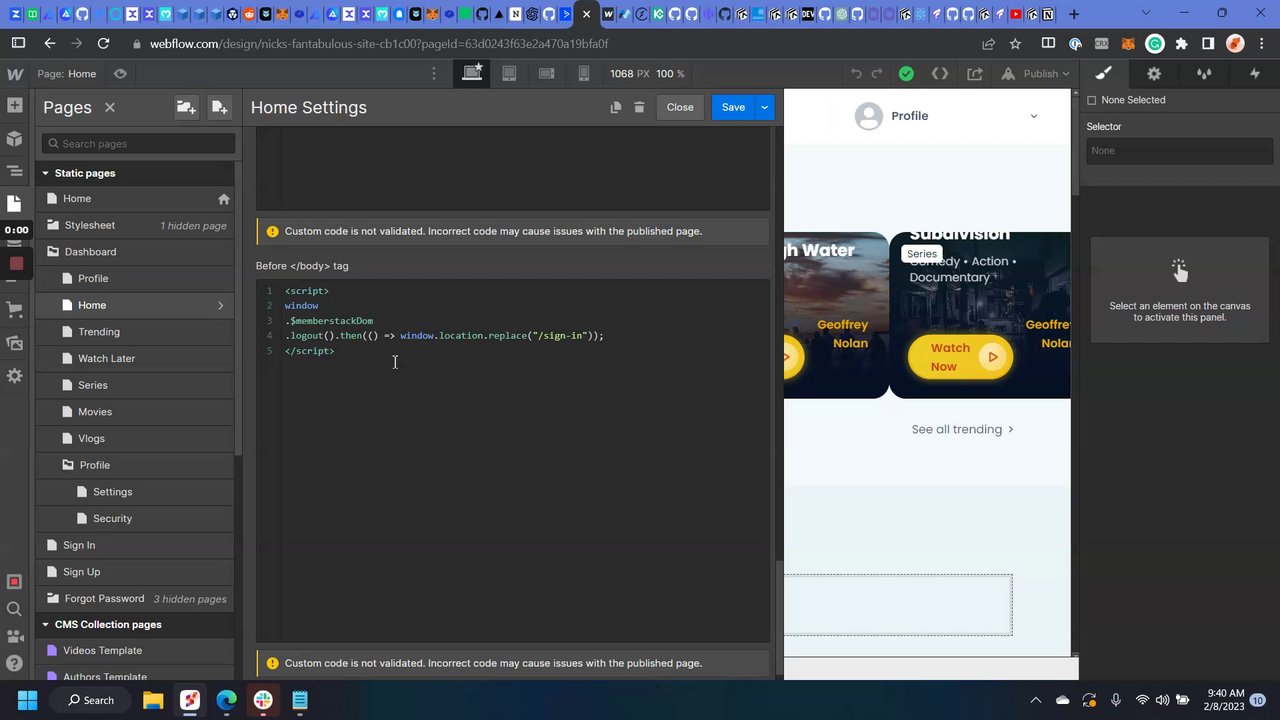Open the share arrow icon
This screenshot has height=720, width=1280.
coord(975,74)
